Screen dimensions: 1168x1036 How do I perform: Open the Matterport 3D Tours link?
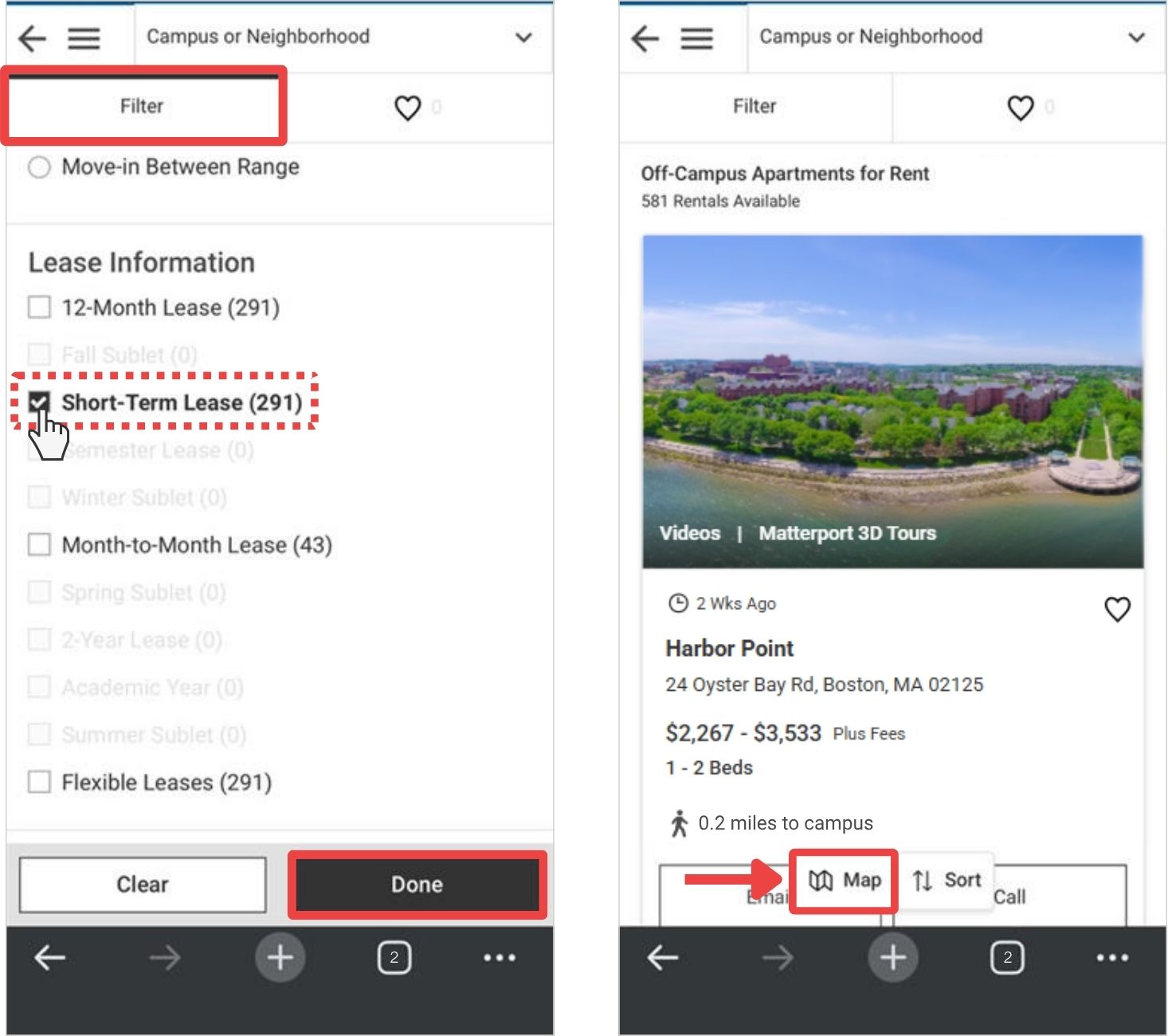[x=848, y=533]
